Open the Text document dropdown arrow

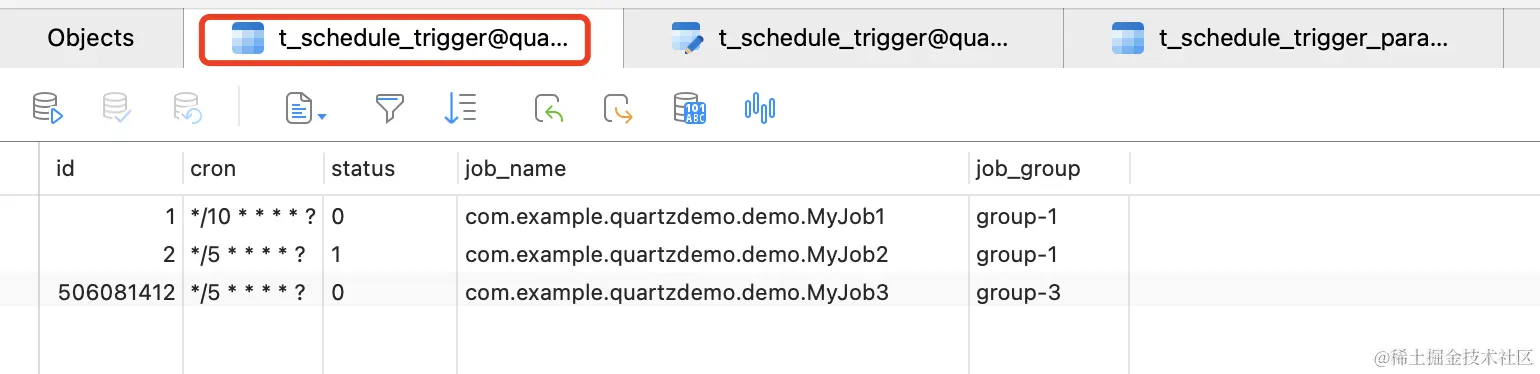tap(322, 117)
